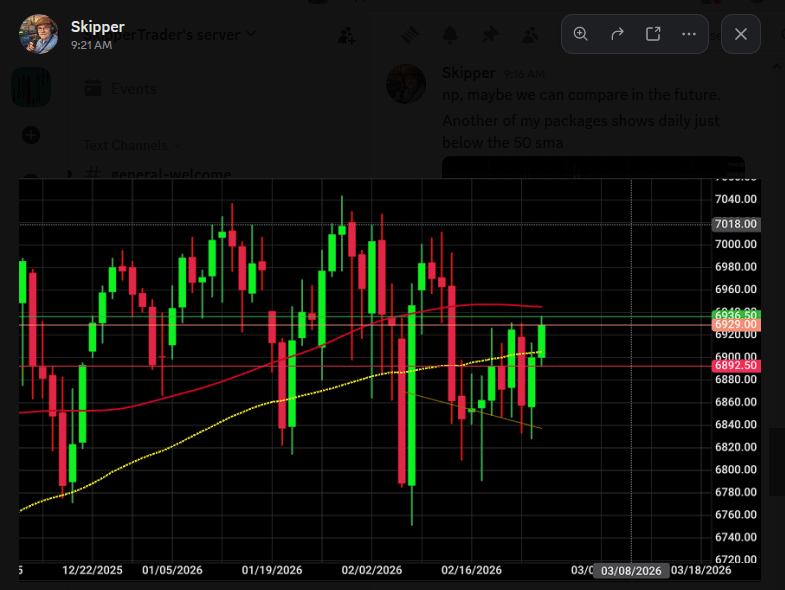Zoom in on the chart image
Viewport: 785px width, 590px height.
pyautogui.click(x=581, y=34)
